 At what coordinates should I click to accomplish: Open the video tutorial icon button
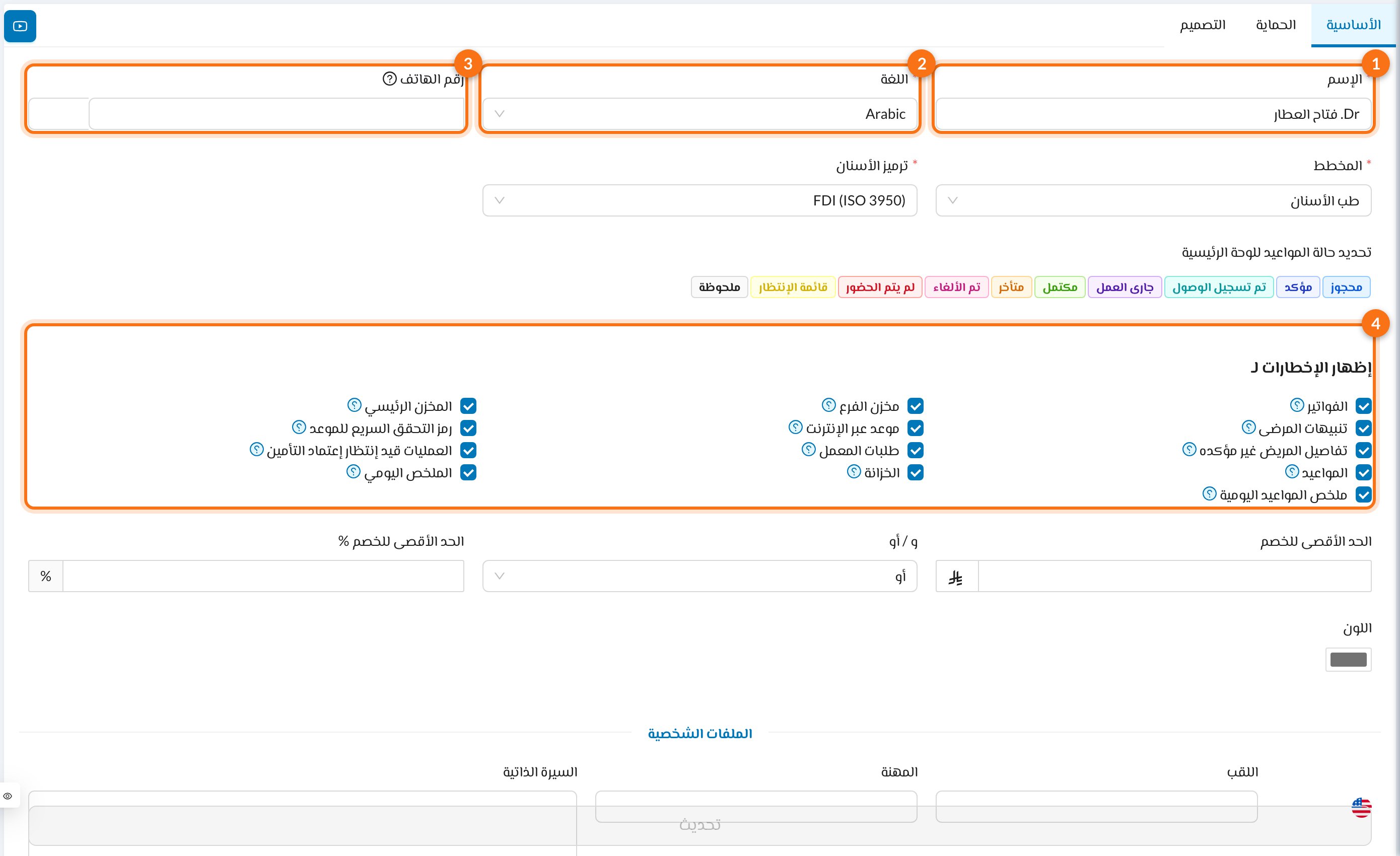pyautogui.click(x=20, y=26)
